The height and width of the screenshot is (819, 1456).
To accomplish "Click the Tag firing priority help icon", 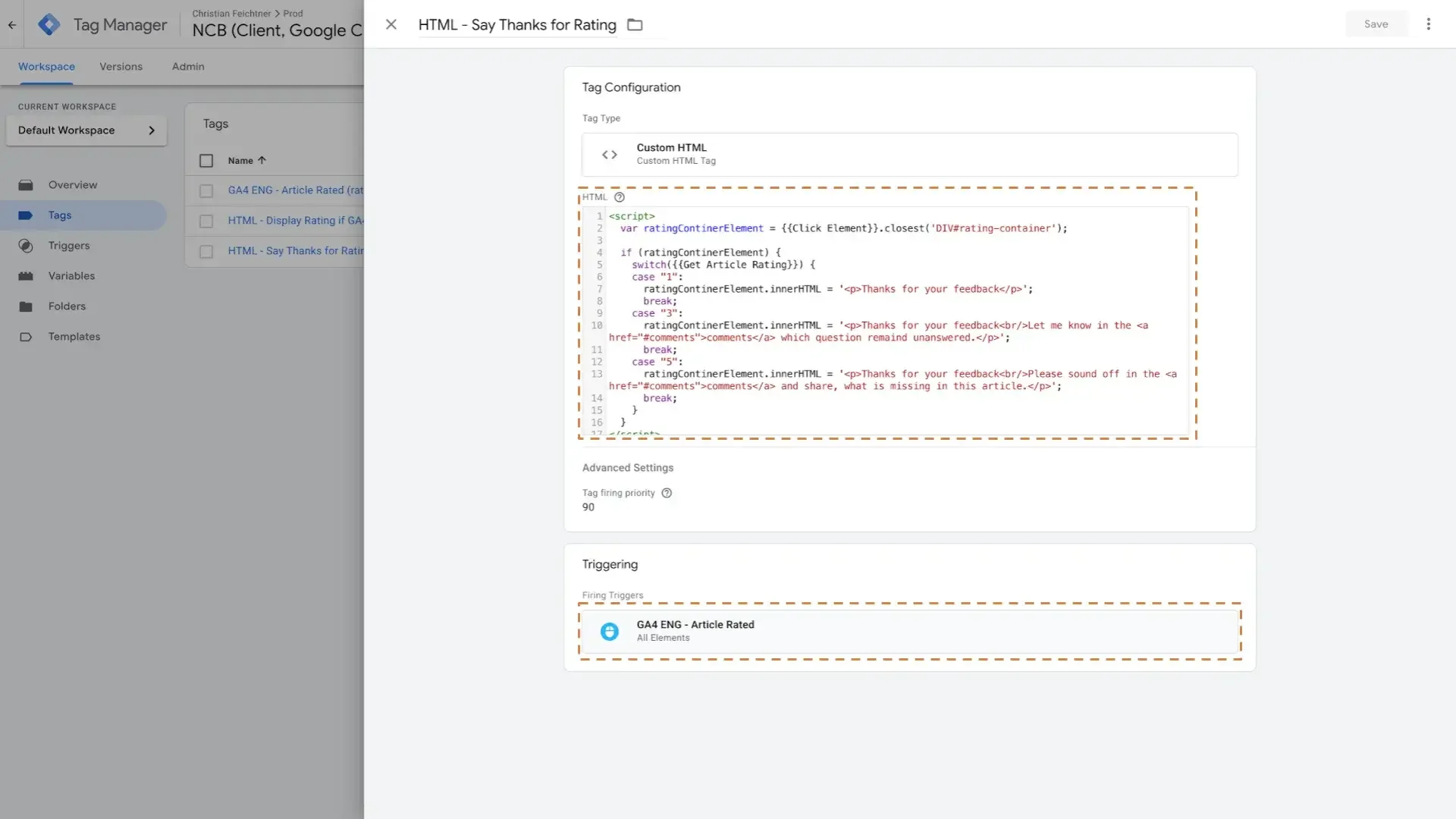I will pos(667,493).
